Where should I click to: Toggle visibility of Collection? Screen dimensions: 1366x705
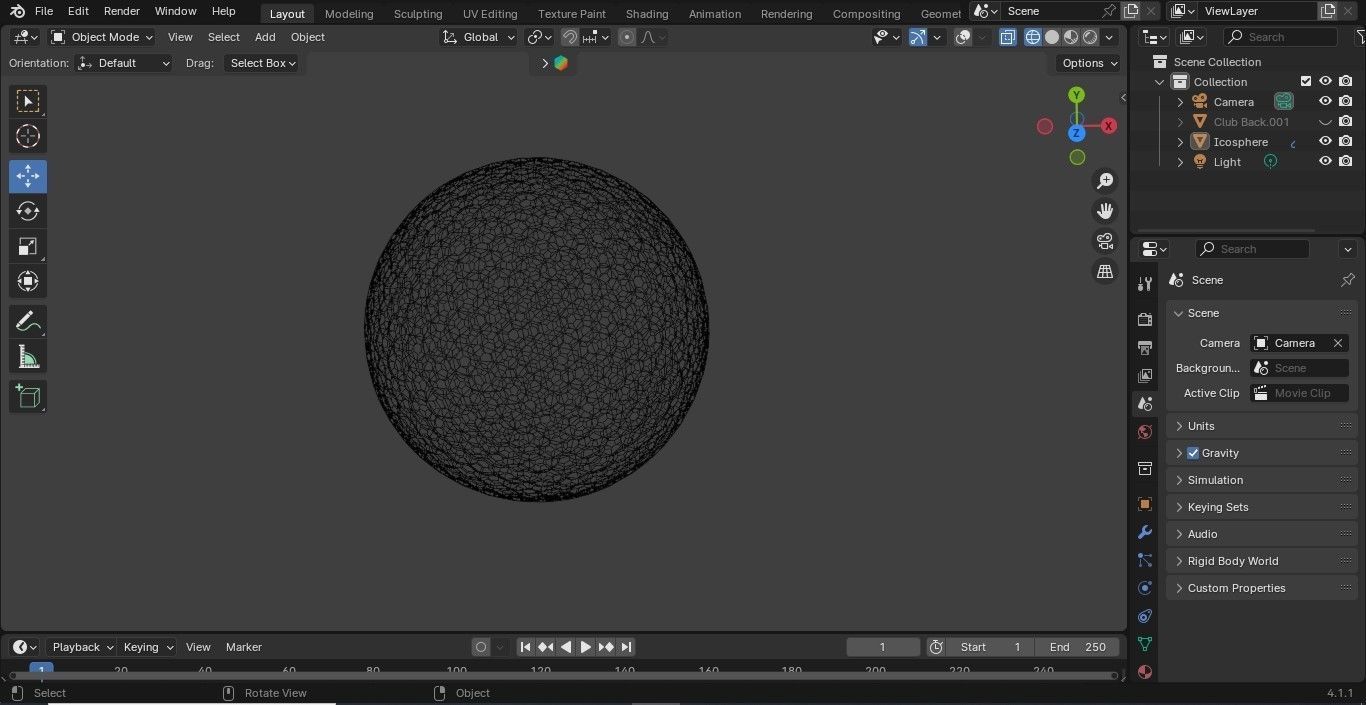[1325, 81]
